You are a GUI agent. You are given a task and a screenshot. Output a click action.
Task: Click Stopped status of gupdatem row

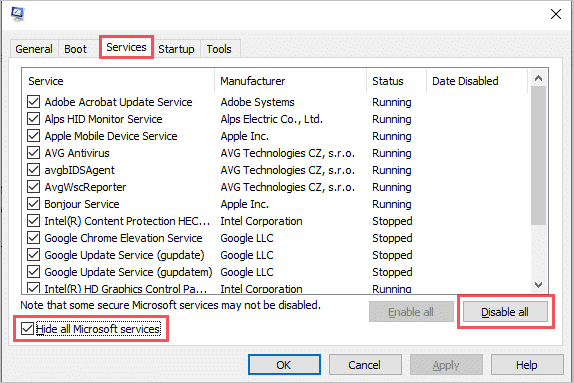[392, 272]
